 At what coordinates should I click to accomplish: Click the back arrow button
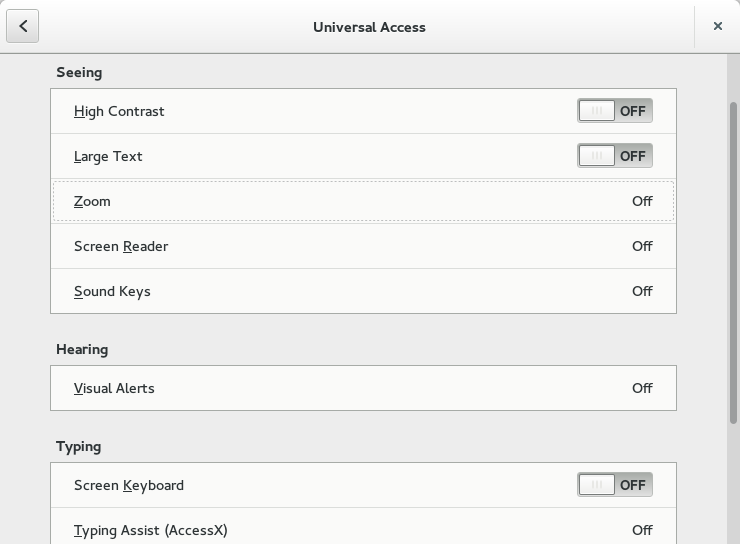pos(23,27)
